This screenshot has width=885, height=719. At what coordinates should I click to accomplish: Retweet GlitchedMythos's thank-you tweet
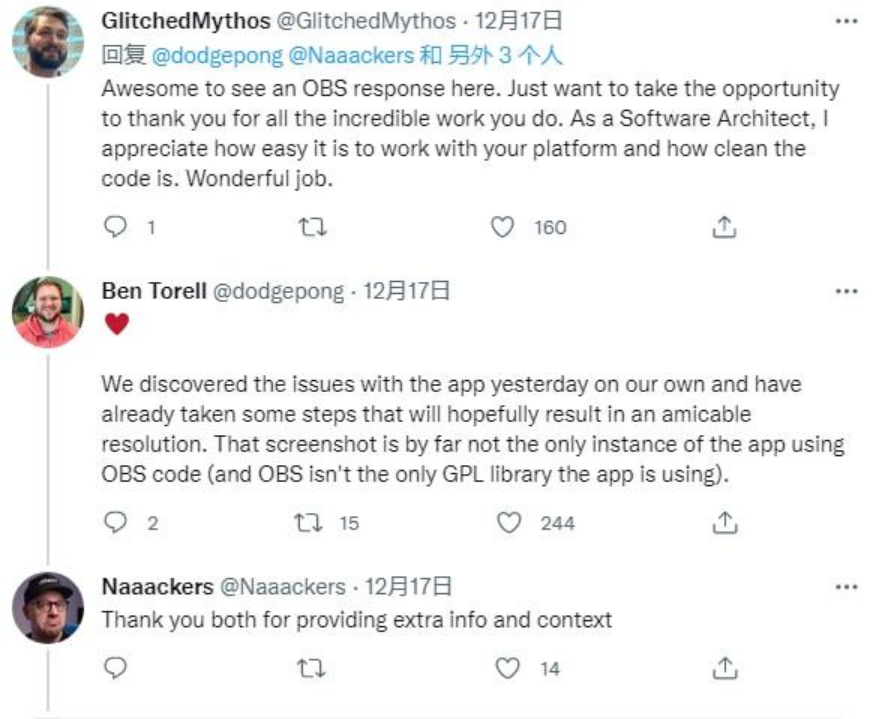coord(313,228)
